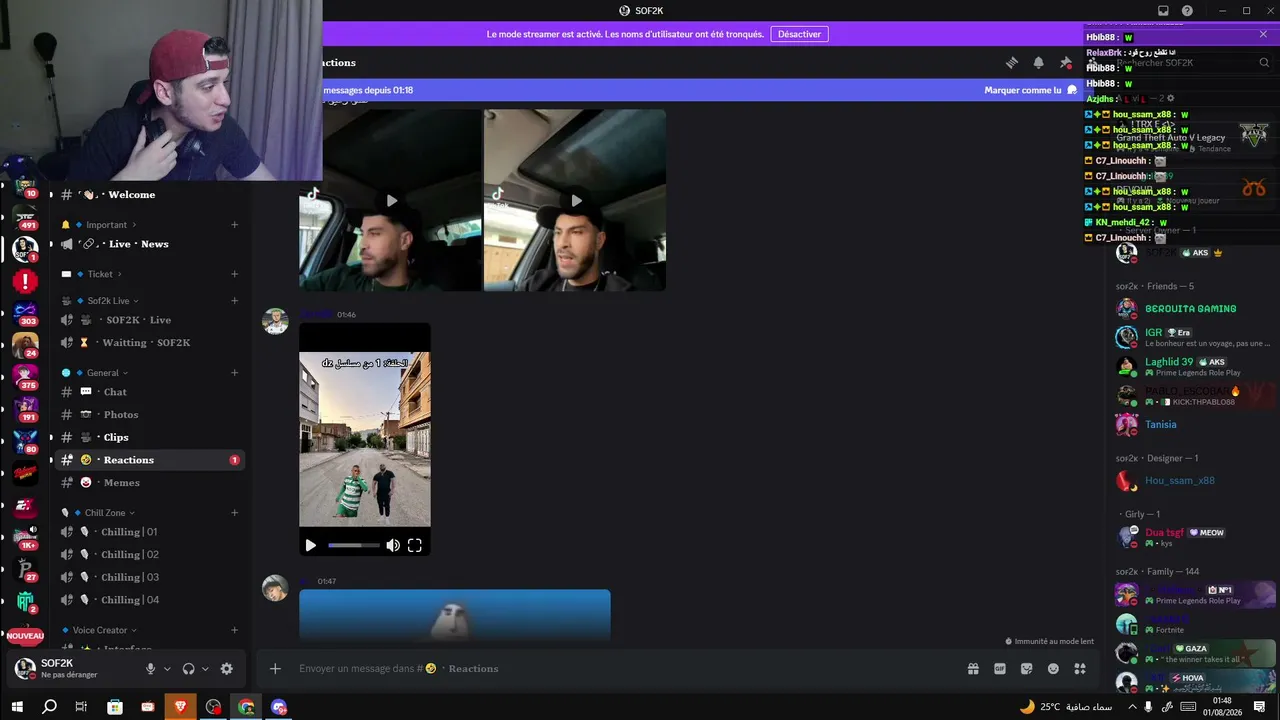Add a channel to Important category
The height and width of the screenshot is (720, 1280).
(x=235, y=225)
